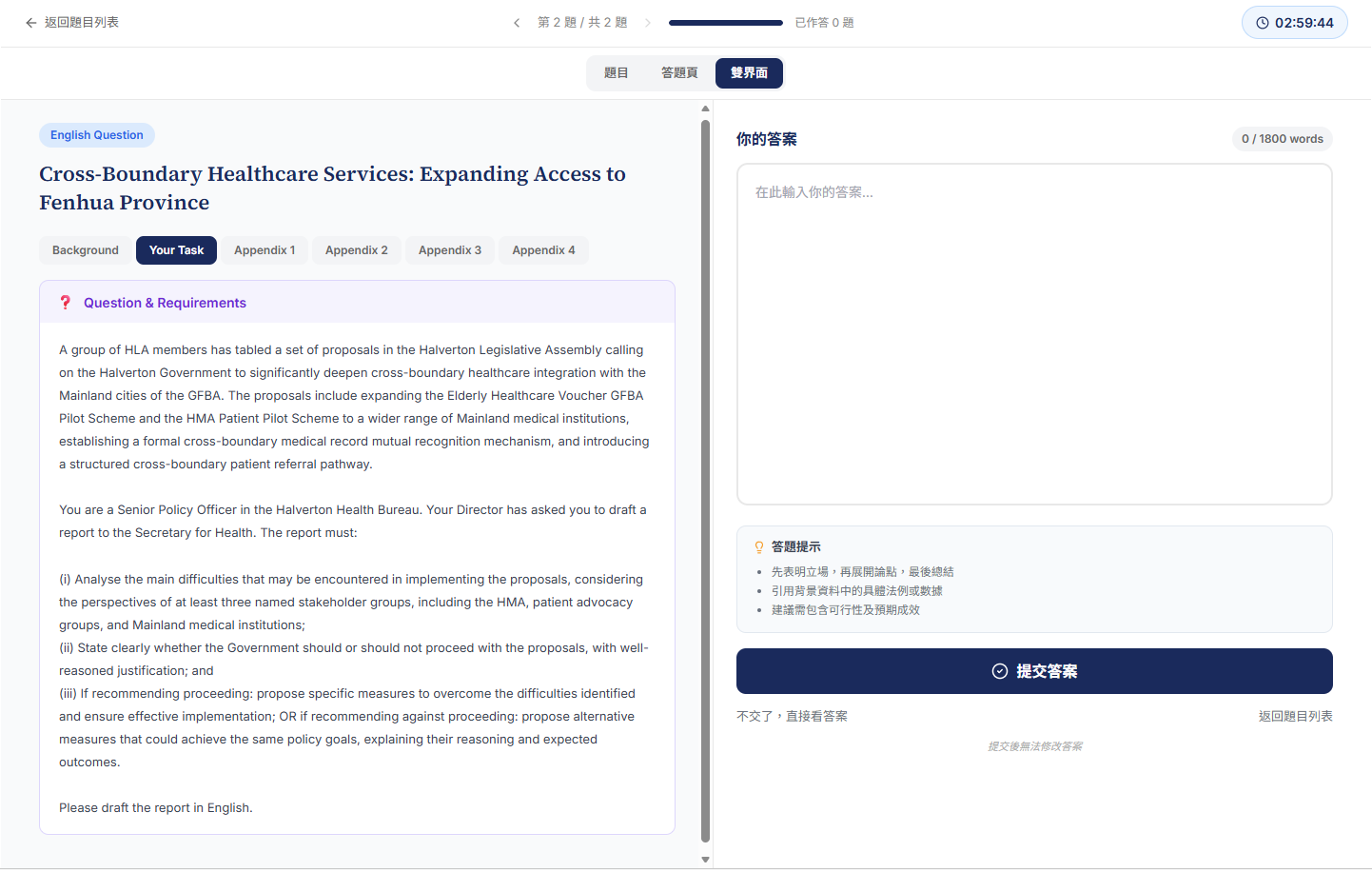
Task: Click the Question & Requirements heading
Action: point(165,303)
